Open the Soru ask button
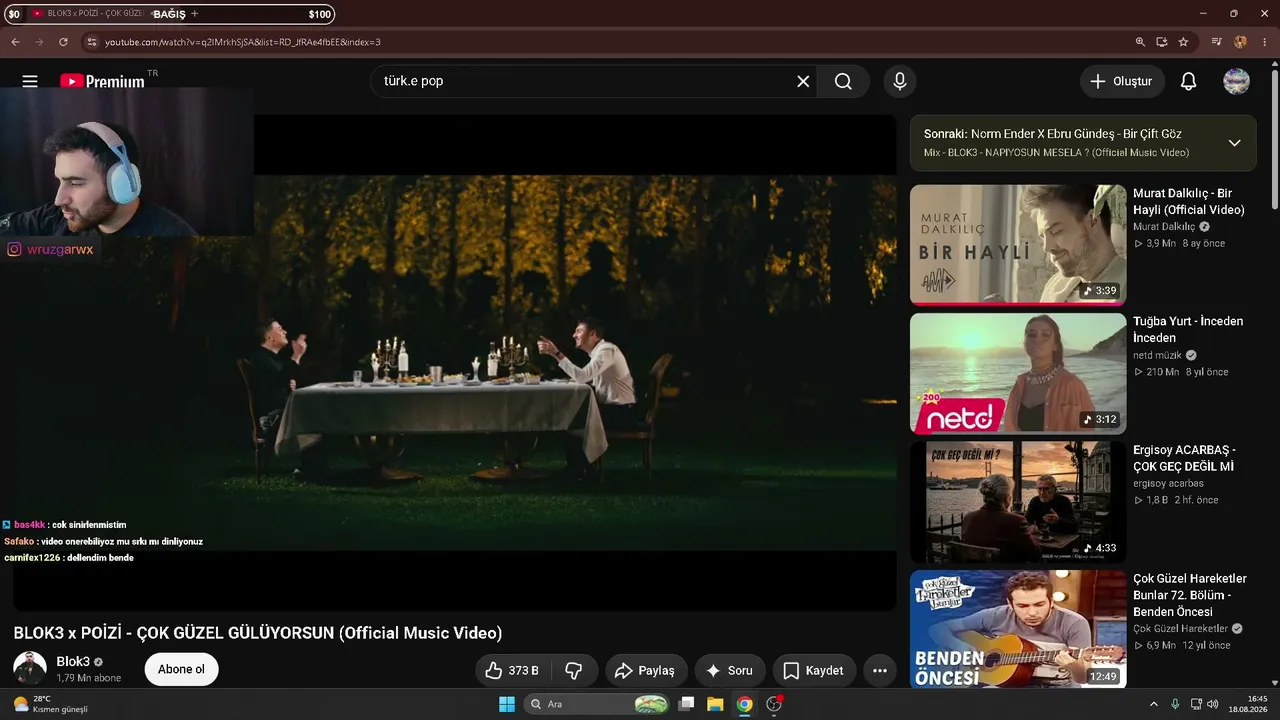The height and width of the screenshot is (720, 1280). point(729,670)
